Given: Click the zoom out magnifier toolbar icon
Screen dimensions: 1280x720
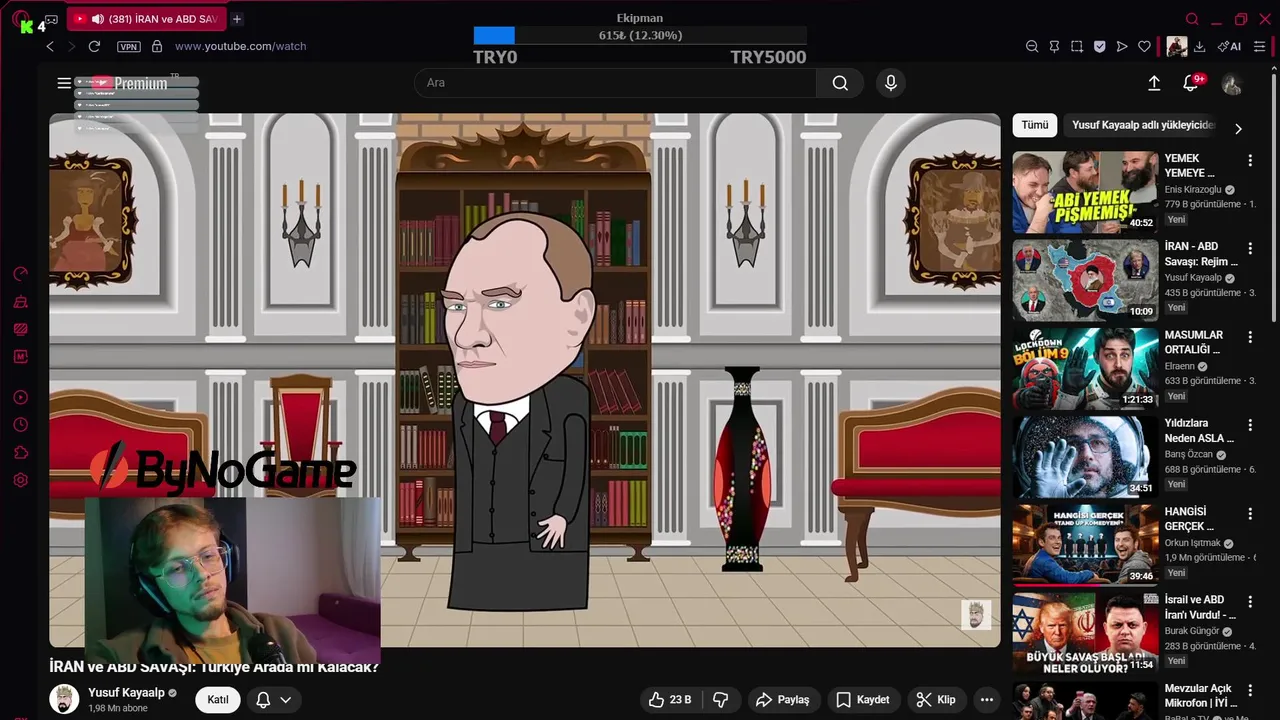Looking at the screenshot, I should pyautogui.click(x=1032, y=46).
